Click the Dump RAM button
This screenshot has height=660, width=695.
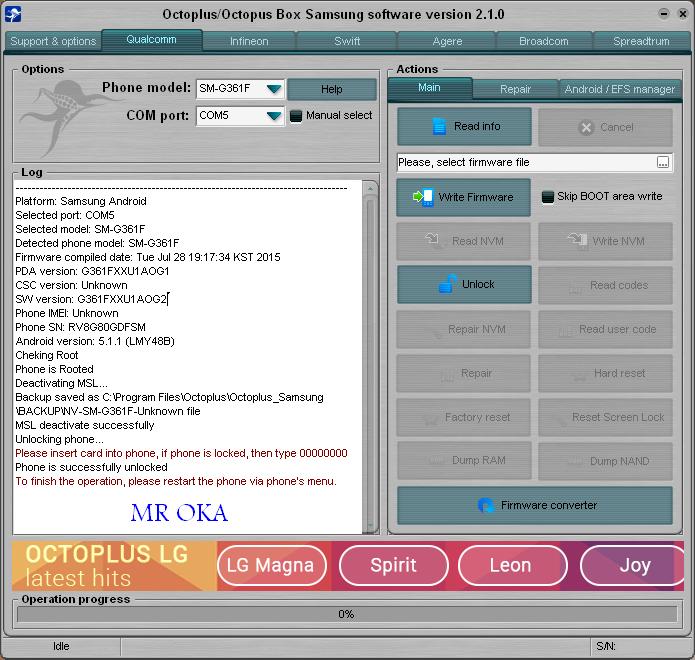(x=464, y=461)
